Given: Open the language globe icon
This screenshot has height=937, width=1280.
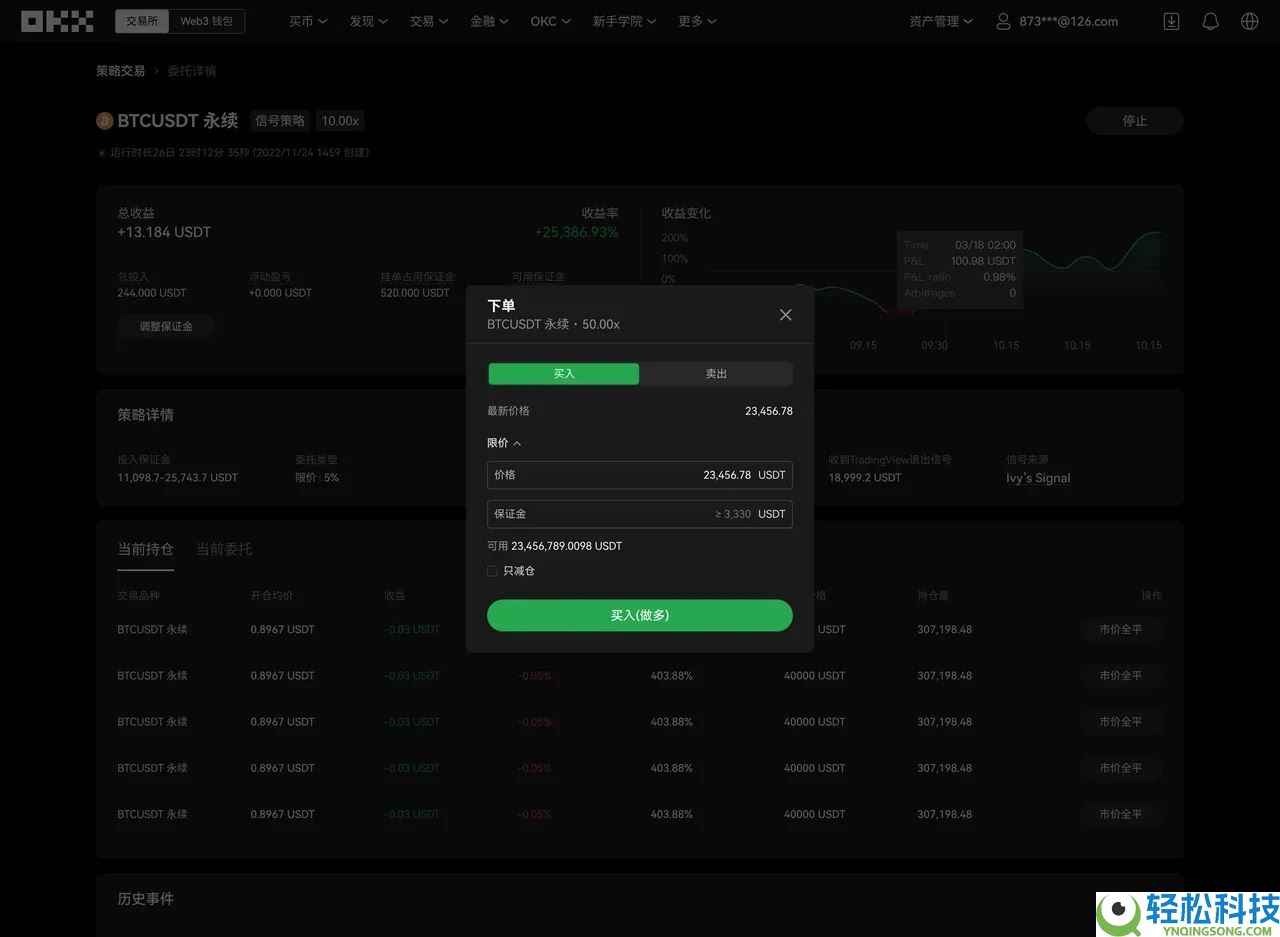Looking at the screenshot, I should [x=1249, y=21].
